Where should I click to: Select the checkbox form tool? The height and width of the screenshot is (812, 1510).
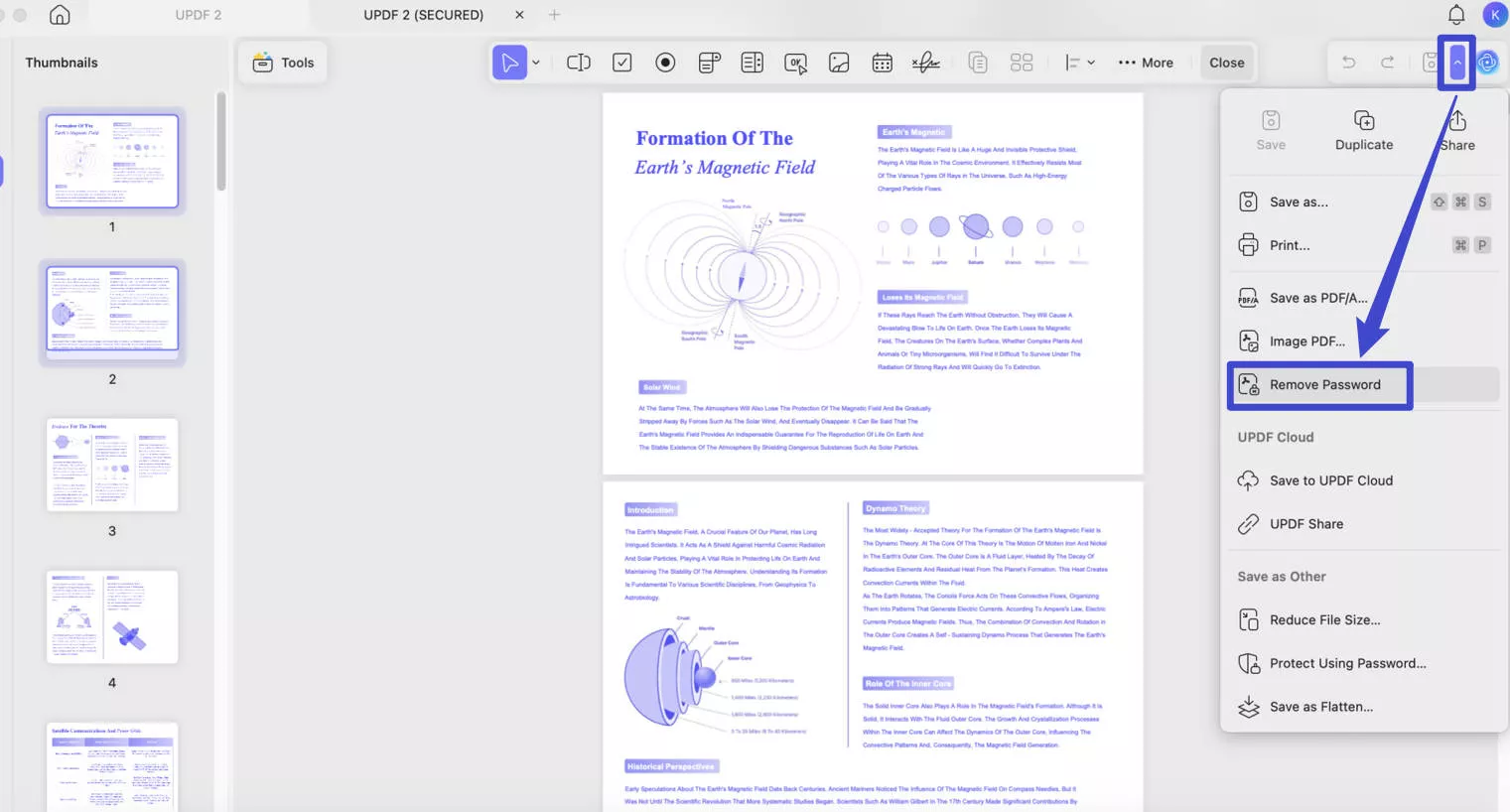[x=621, y=62]
